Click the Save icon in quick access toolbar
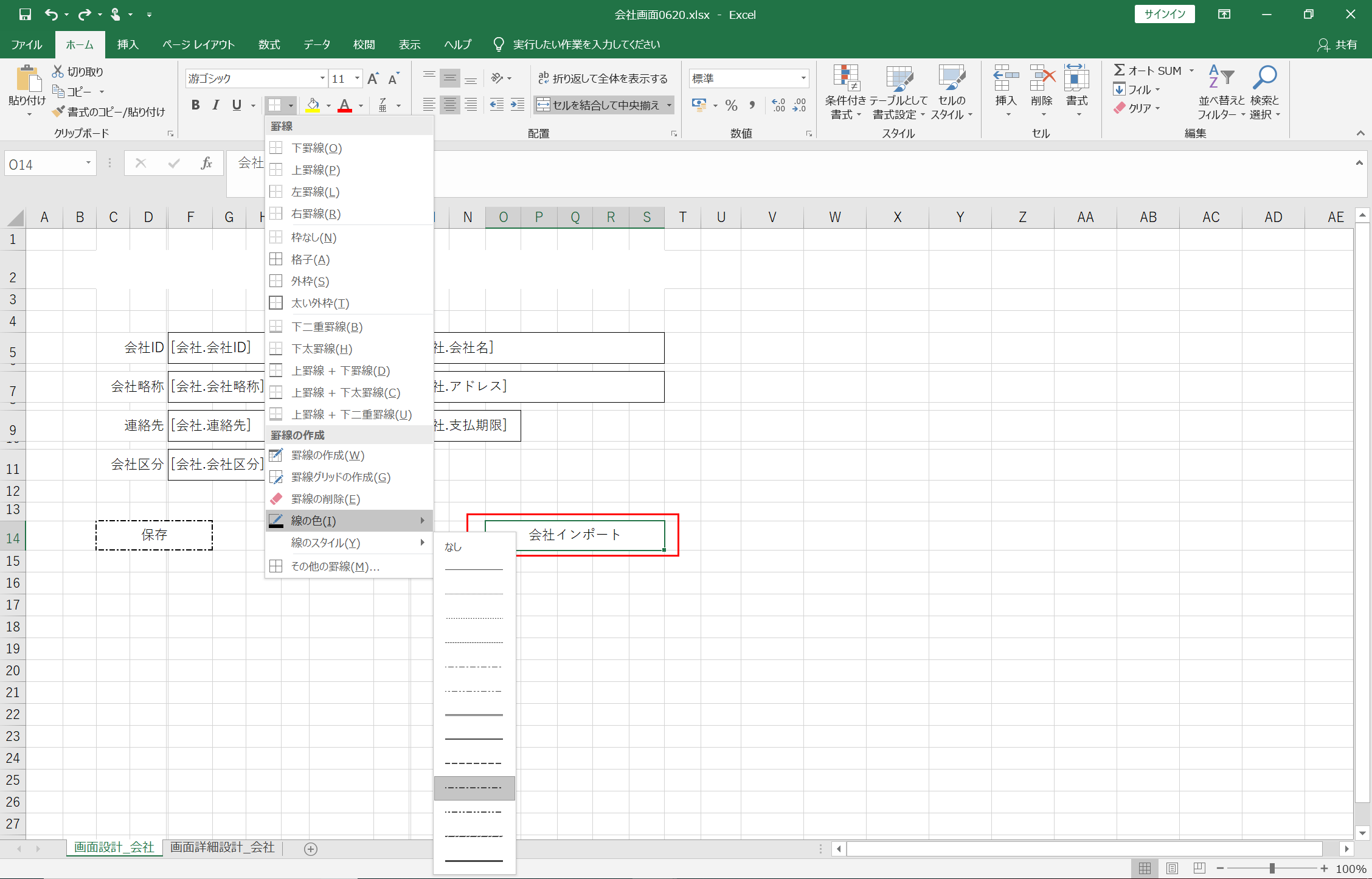The height and width of the screenshot is (879, 1372). (x=25, y=15)
